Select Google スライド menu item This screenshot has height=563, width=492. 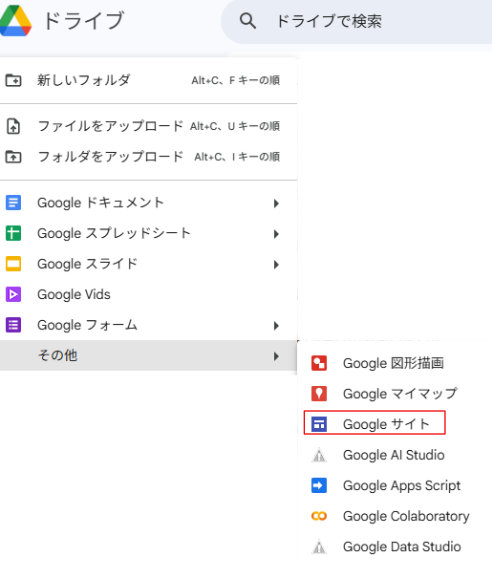pyautogui.click(x=148, y=264)
